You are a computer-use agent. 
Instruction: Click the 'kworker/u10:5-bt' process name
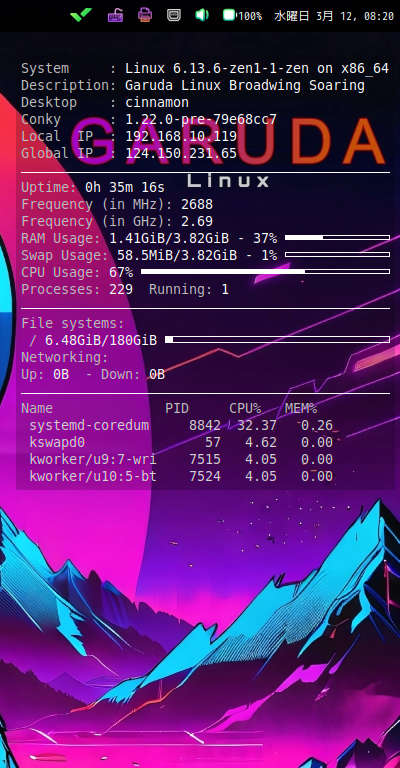[93, 476]
